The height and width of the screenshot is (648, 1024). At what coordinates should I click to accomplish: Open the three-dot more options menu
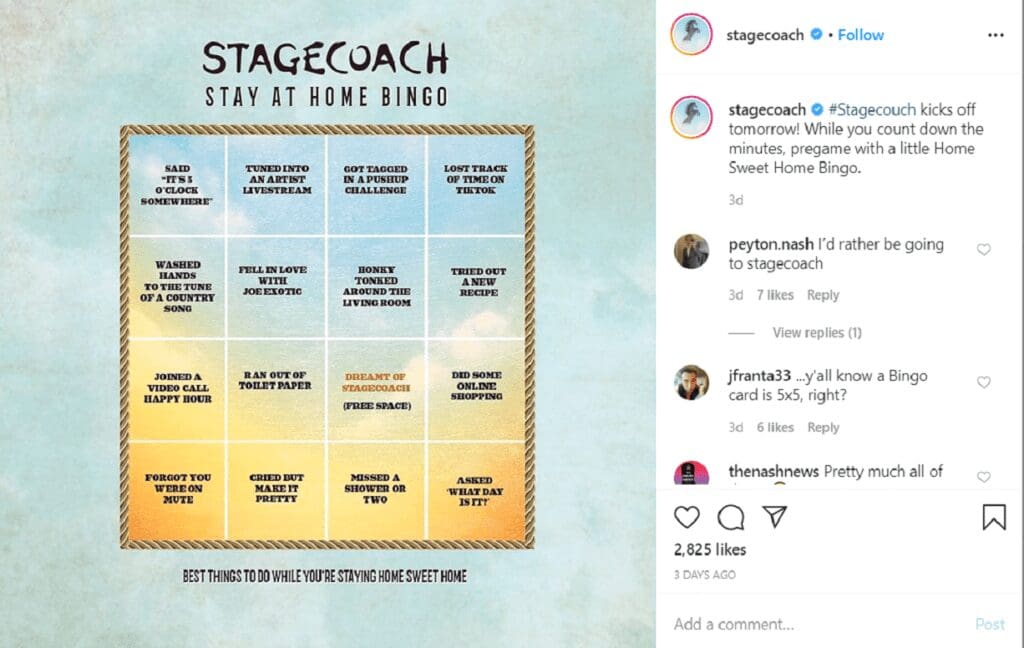995,35
